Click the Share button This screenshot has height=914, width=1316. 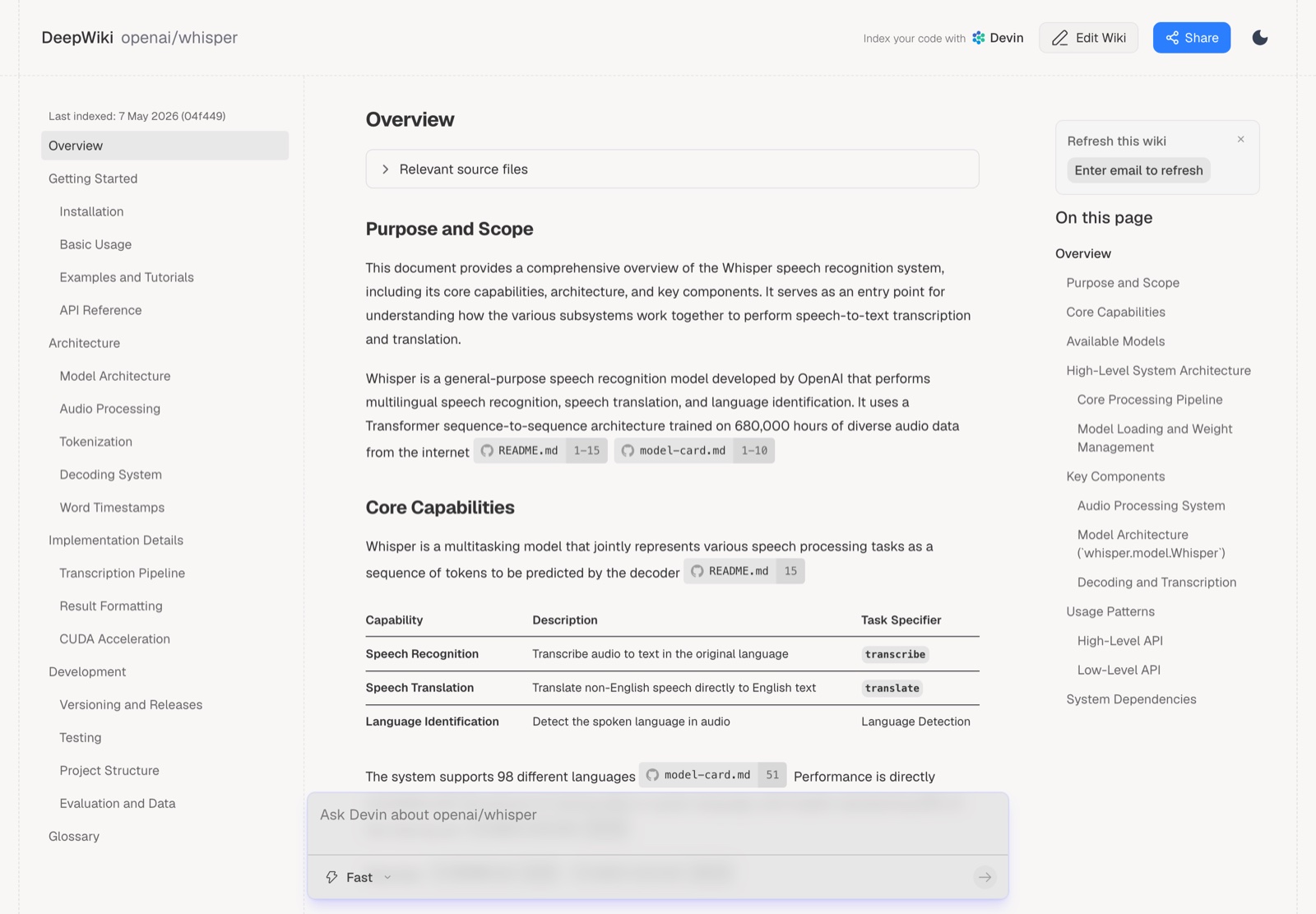tap(1191, 38)
